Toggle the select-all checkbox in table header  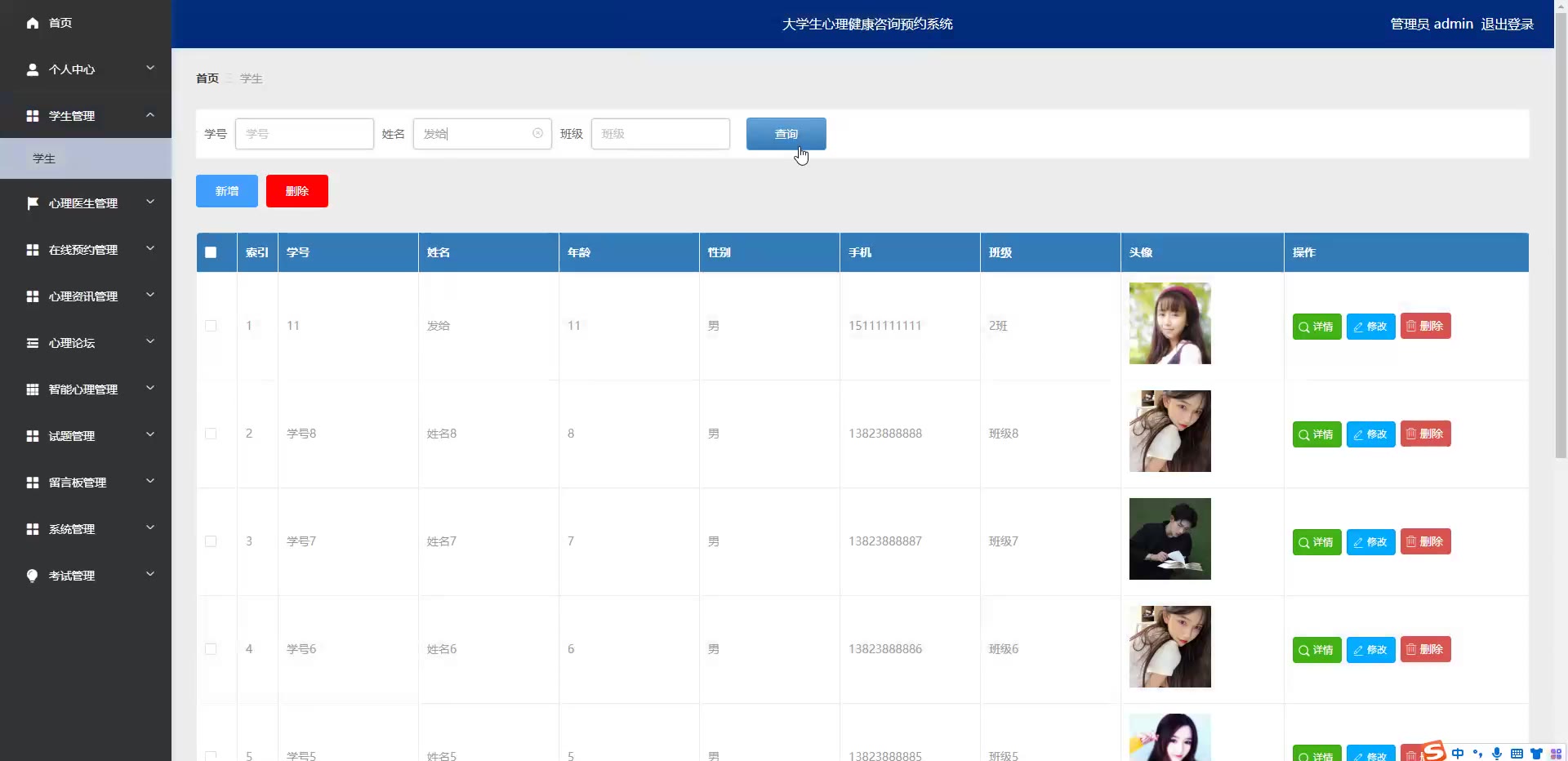click(211, 252)
